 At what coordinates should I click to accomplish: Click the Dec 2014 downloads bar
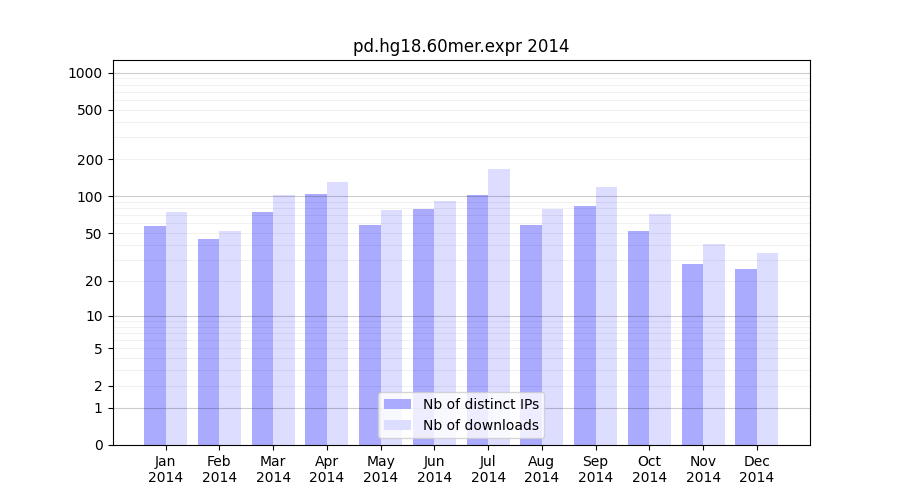767,350
